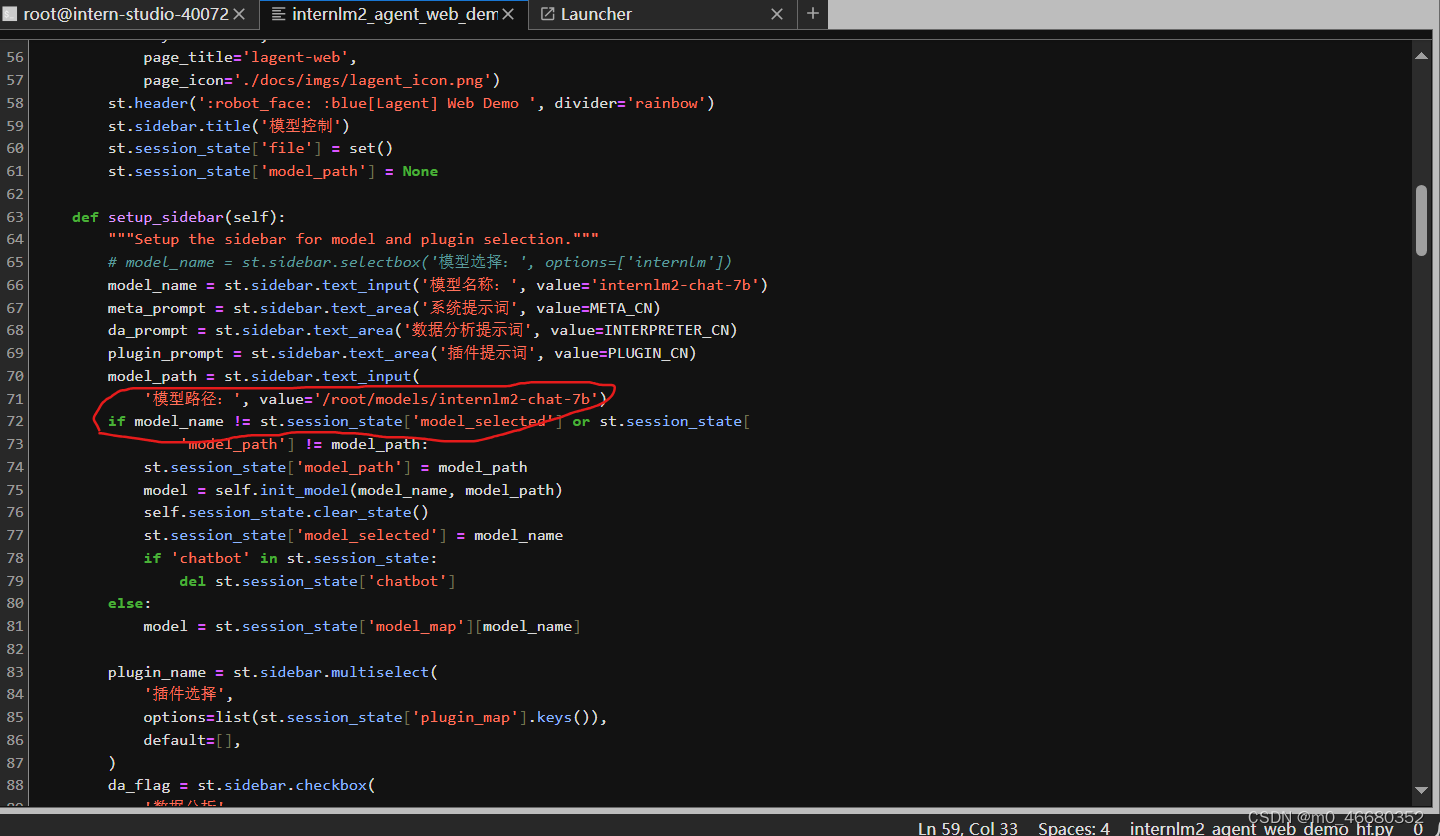Click the 'model_selected' key on line 72
This screenshot has width=1440, height=836.
coord(483,421)
